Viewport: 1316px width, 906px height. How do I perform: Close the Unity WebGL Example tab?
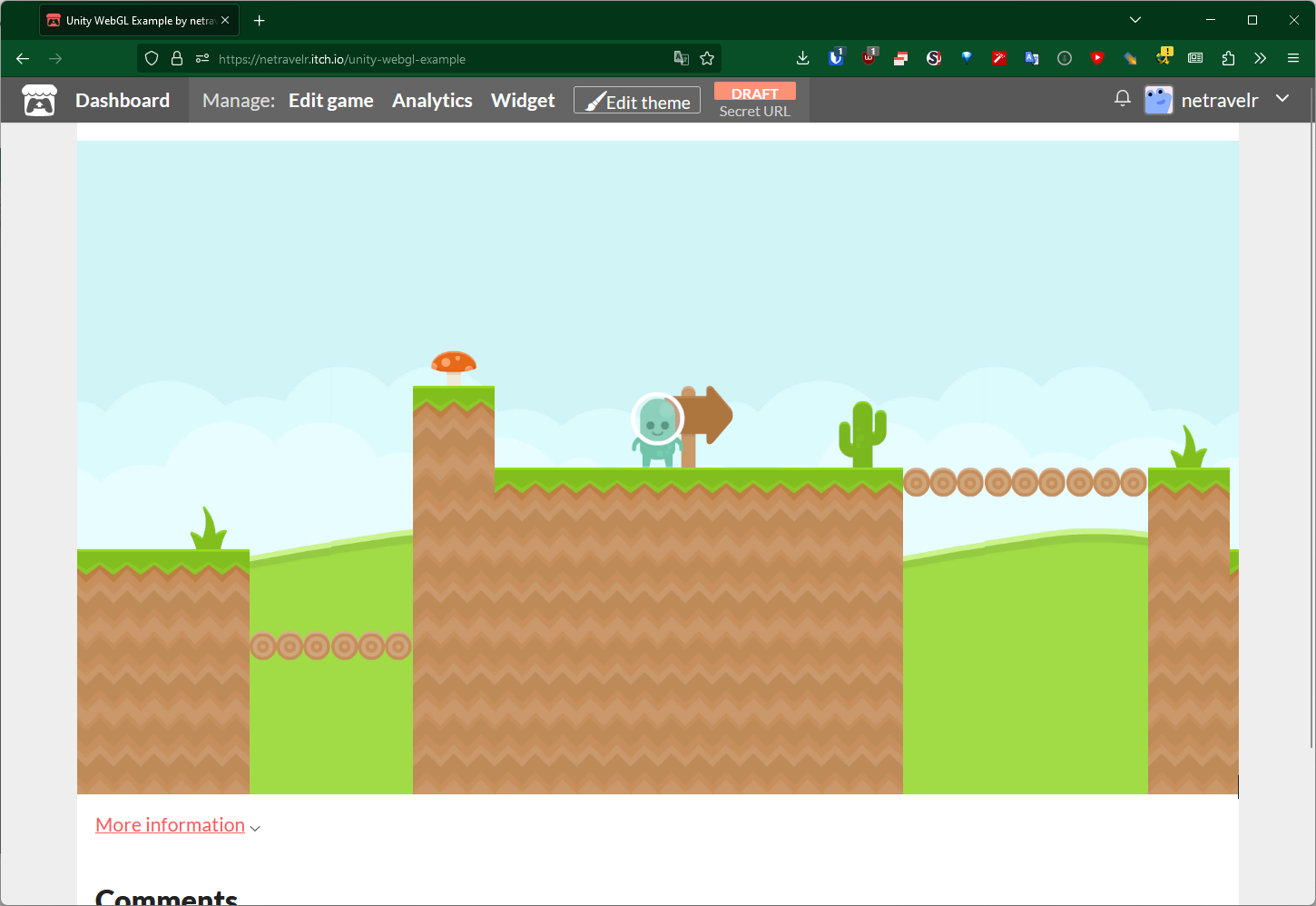pyautogui.click(x=225, y=20)
